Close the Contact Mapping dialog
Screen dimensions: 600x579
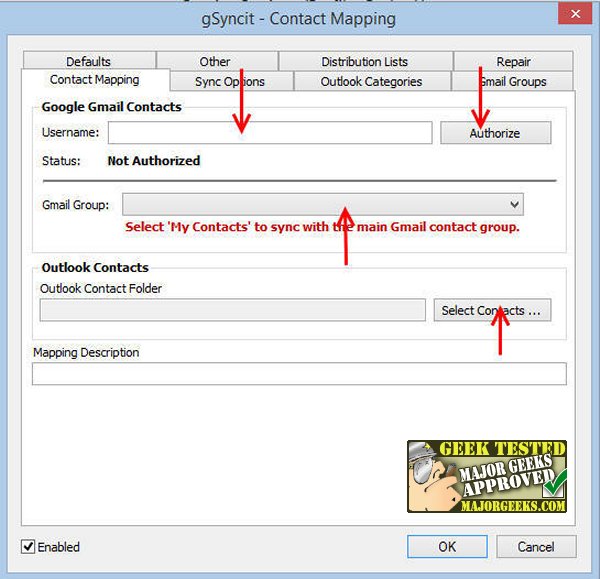point(575,14)
